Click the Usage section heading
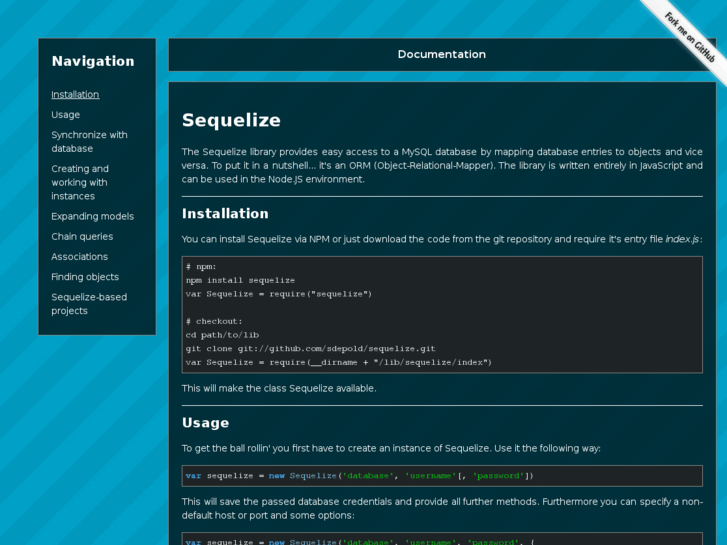Image resolution: width=727 pixels, height=545 pixels. point(205,423)
